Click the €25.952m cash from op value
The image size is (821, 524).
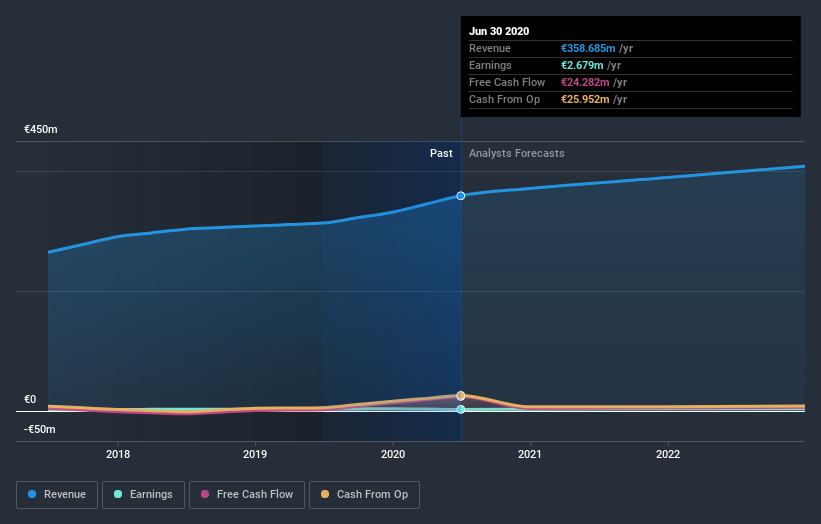click(585, 99)
